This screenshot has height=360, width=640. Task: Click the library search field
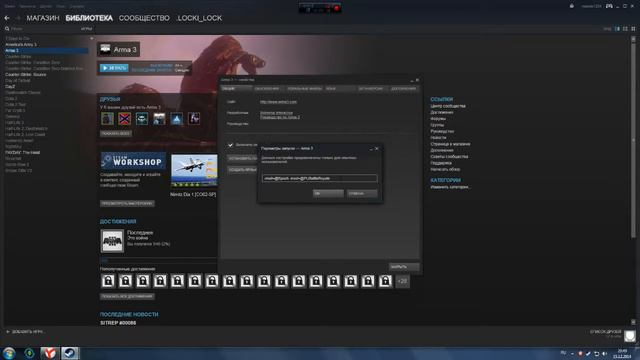click(43, 29)
